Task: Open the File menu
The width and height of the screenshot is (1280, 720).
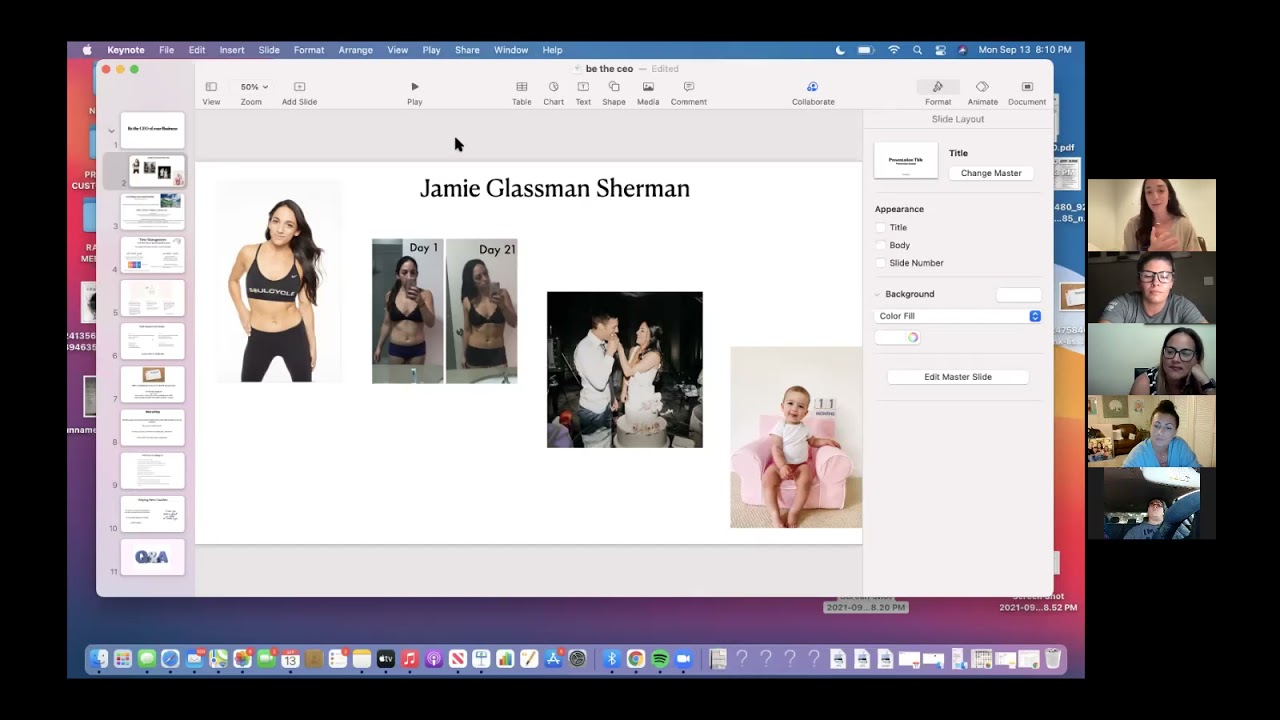Action: point(166,50)
